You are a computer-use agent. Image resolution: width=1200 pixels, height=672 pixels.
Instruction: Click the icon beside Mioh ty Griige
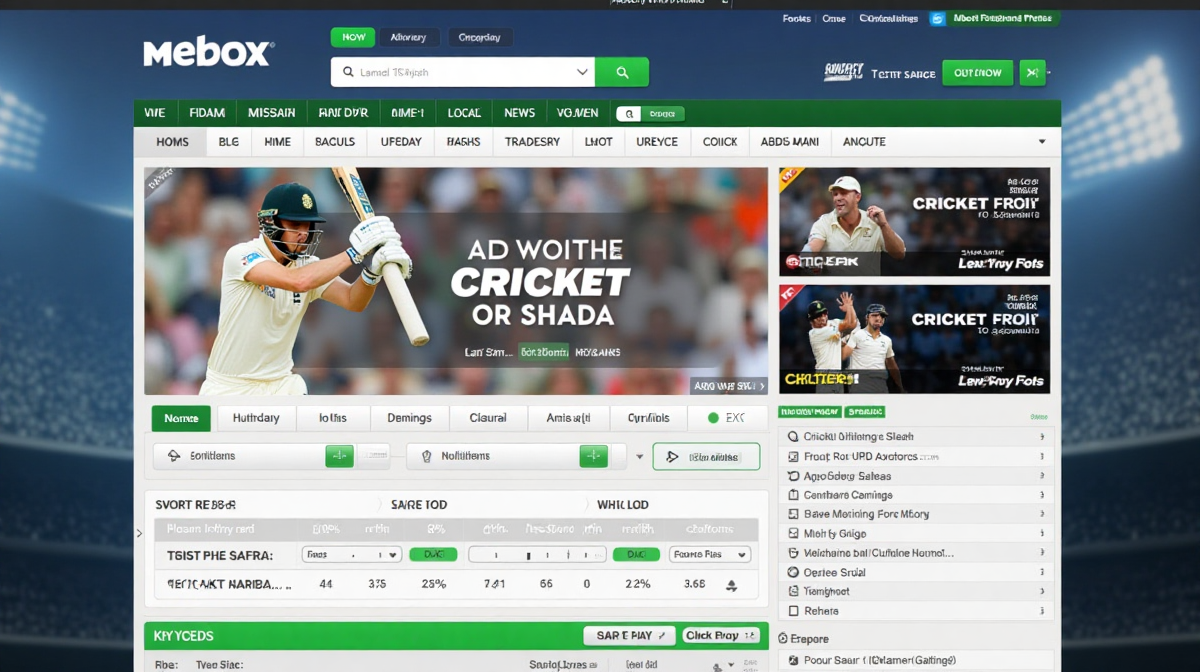pyautogui.click(x=793, y=534)
